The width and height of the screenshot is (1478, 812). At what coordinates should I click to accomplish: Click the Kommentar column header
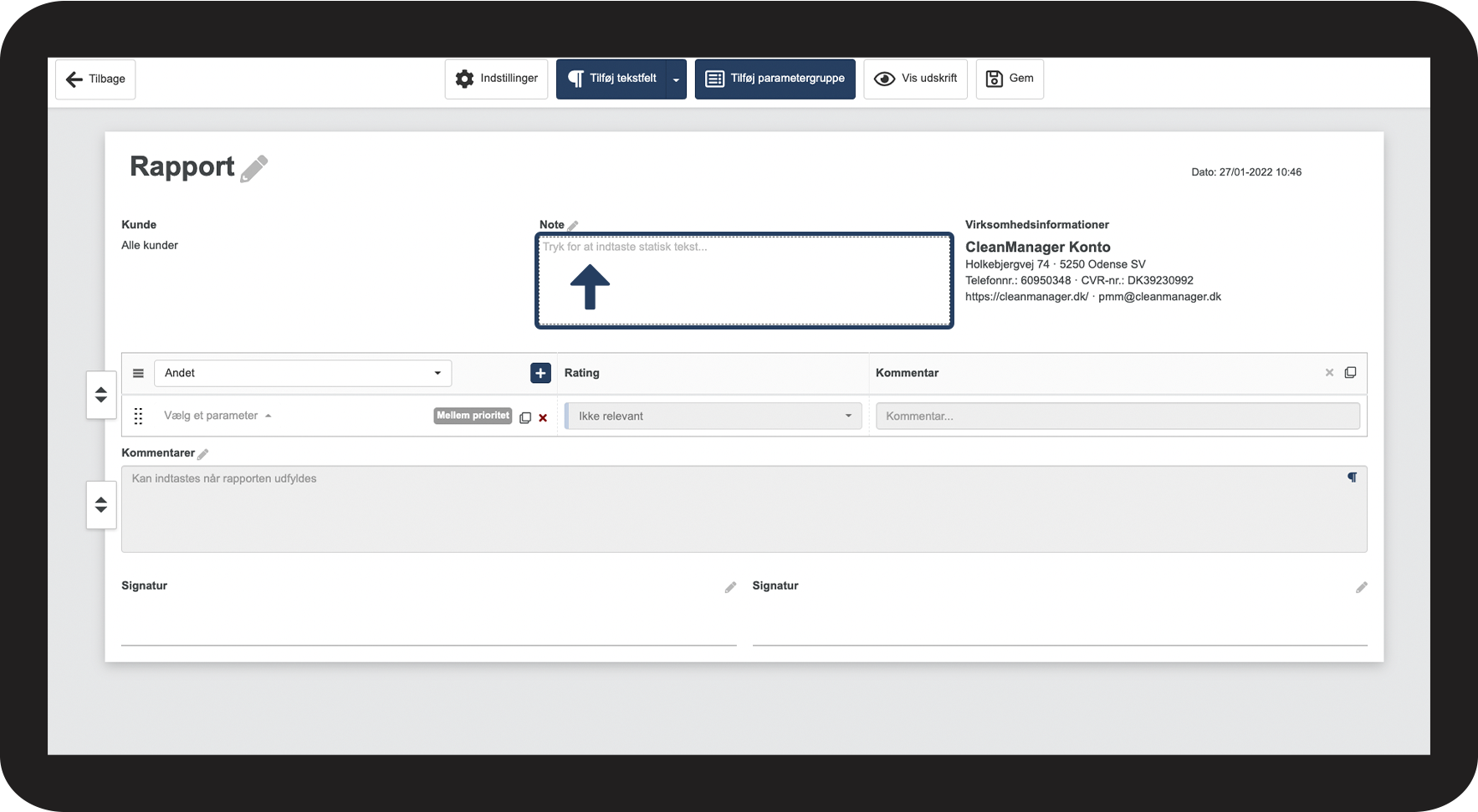point(907,373)
